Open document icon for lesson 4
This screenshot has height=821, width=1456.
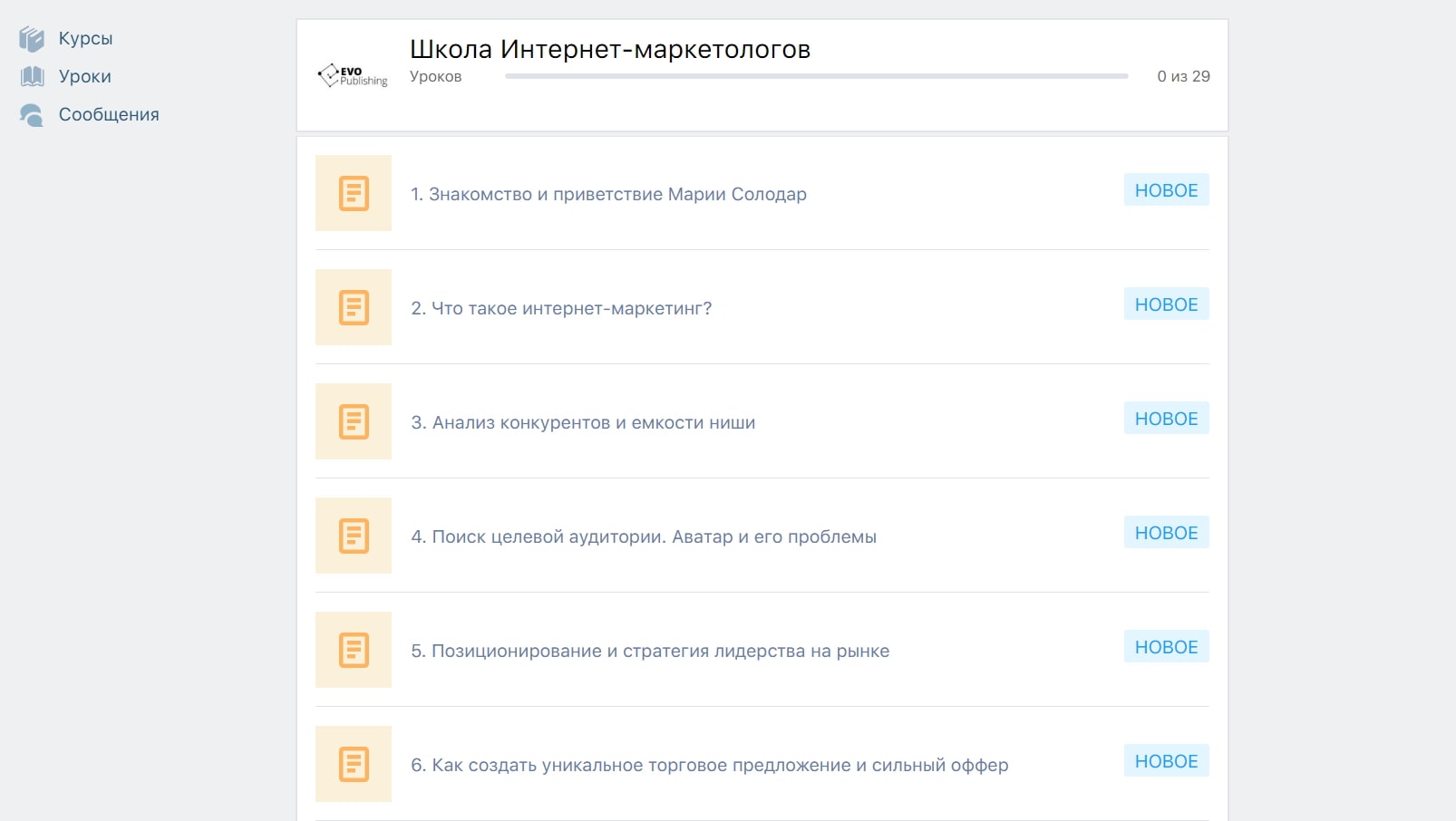point(354,536)
